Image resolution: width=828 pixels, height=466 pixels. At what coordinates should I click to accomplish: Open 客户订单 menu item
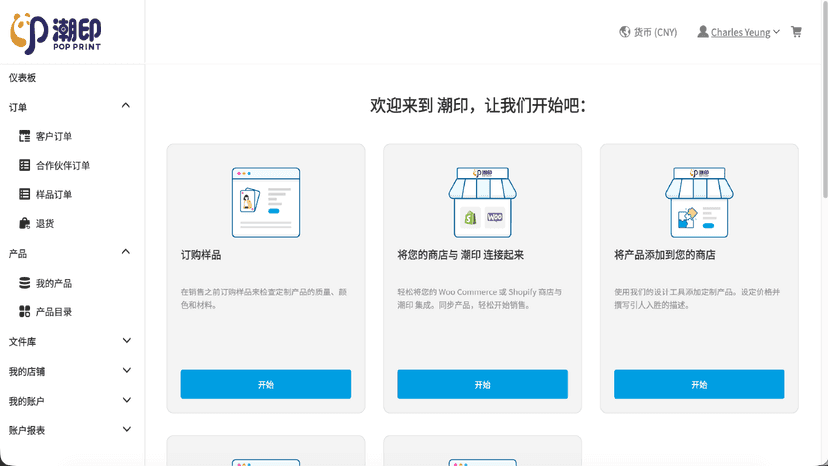click(54, 136)
